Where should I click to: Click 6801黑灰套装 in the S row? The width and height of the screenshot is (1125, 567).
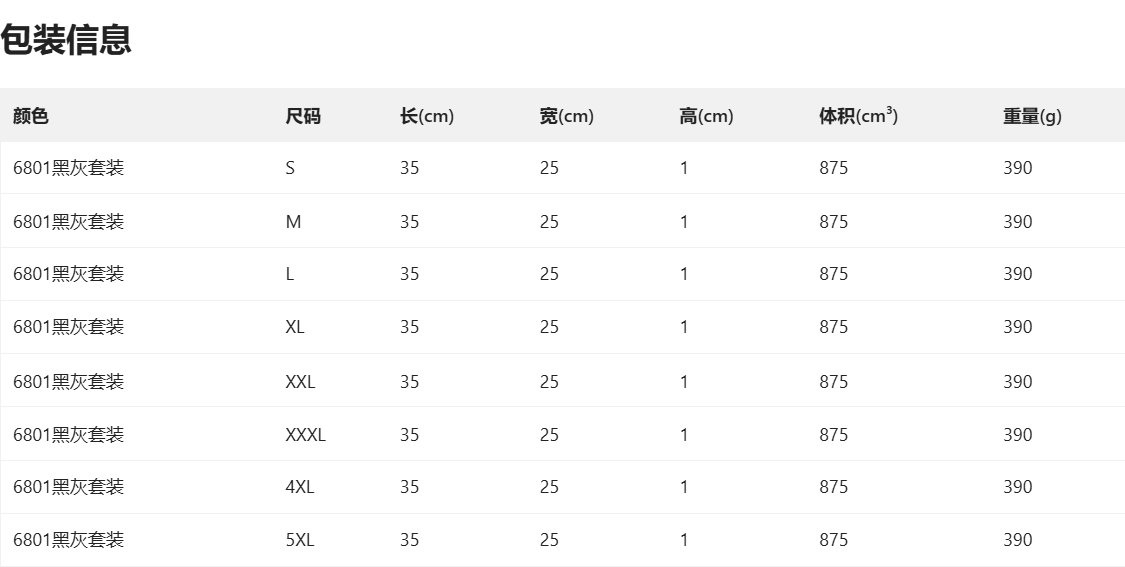pyautogui.click(x=68, y=168)
